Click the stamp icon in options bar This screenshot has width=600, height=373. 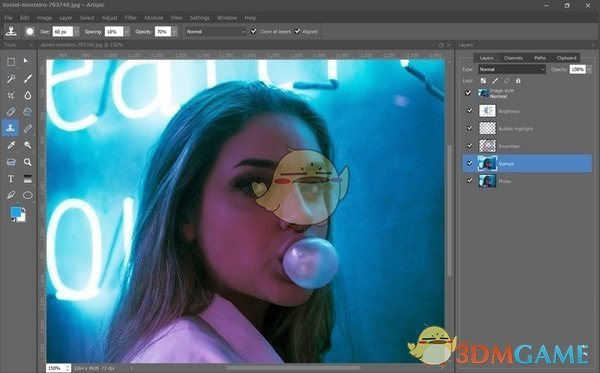pos(11,31)
